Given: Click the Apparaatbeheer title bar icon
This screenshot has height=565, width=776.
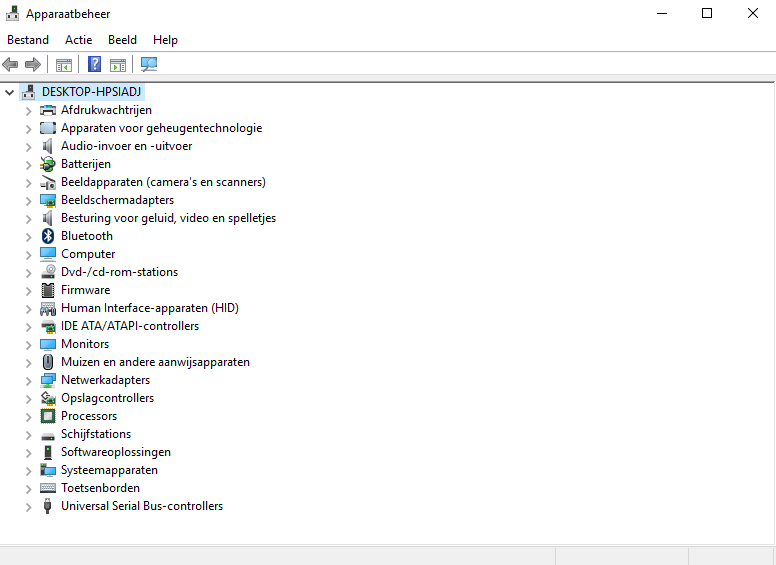Looking at the screenshot, I should point(12,13).
